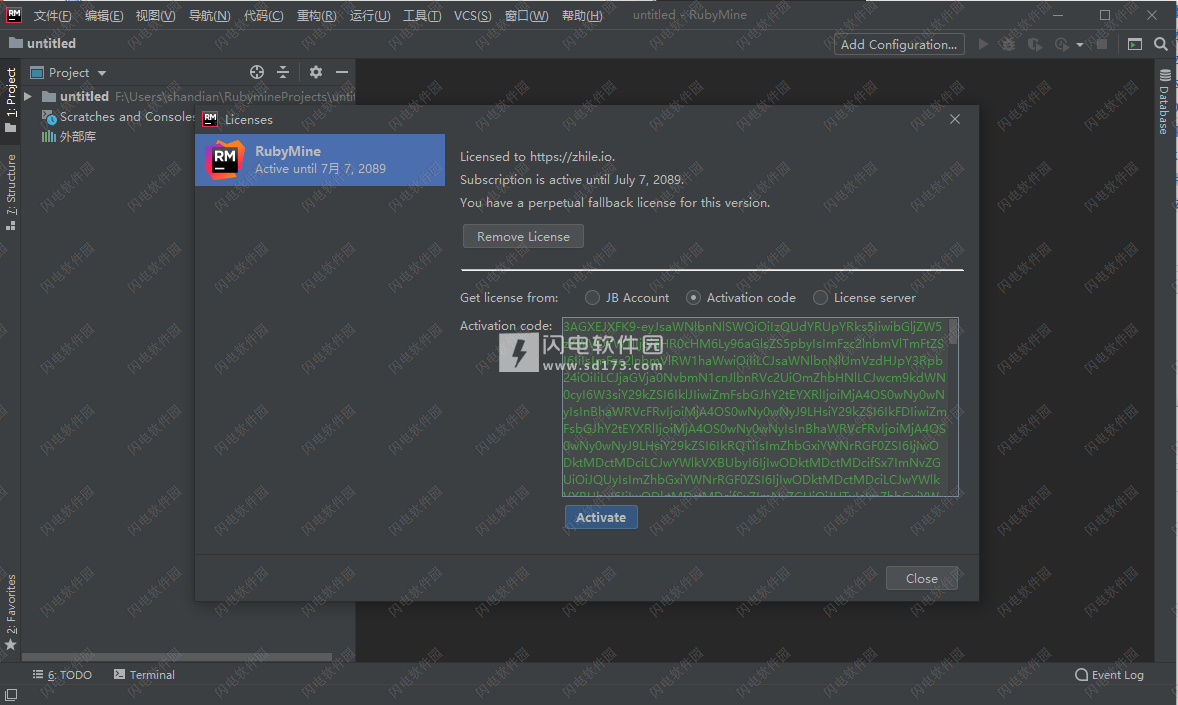Image resolution: width=1178 pixels, height=705 pixels.
Task: Maximize the RubyMine window
Action: tap(1104, 15)
